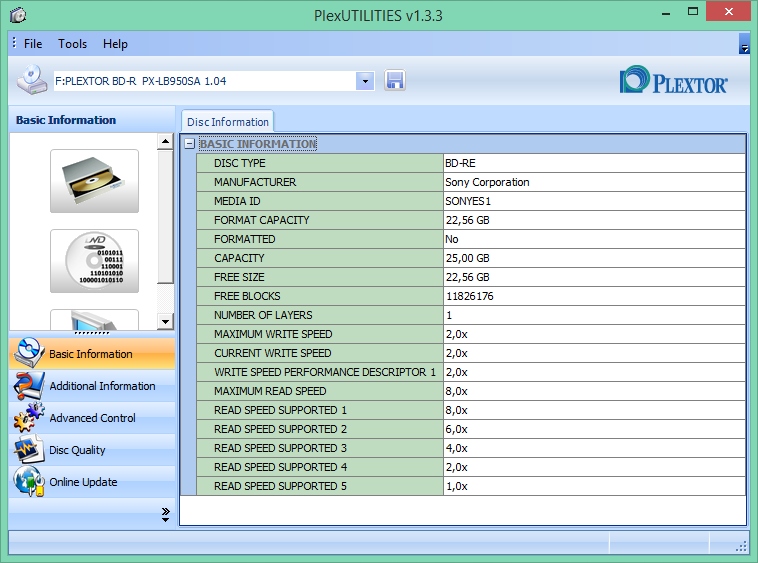Open the File menu
The height and width of the screenshot is (563, 758).
[x=33, y=44]
